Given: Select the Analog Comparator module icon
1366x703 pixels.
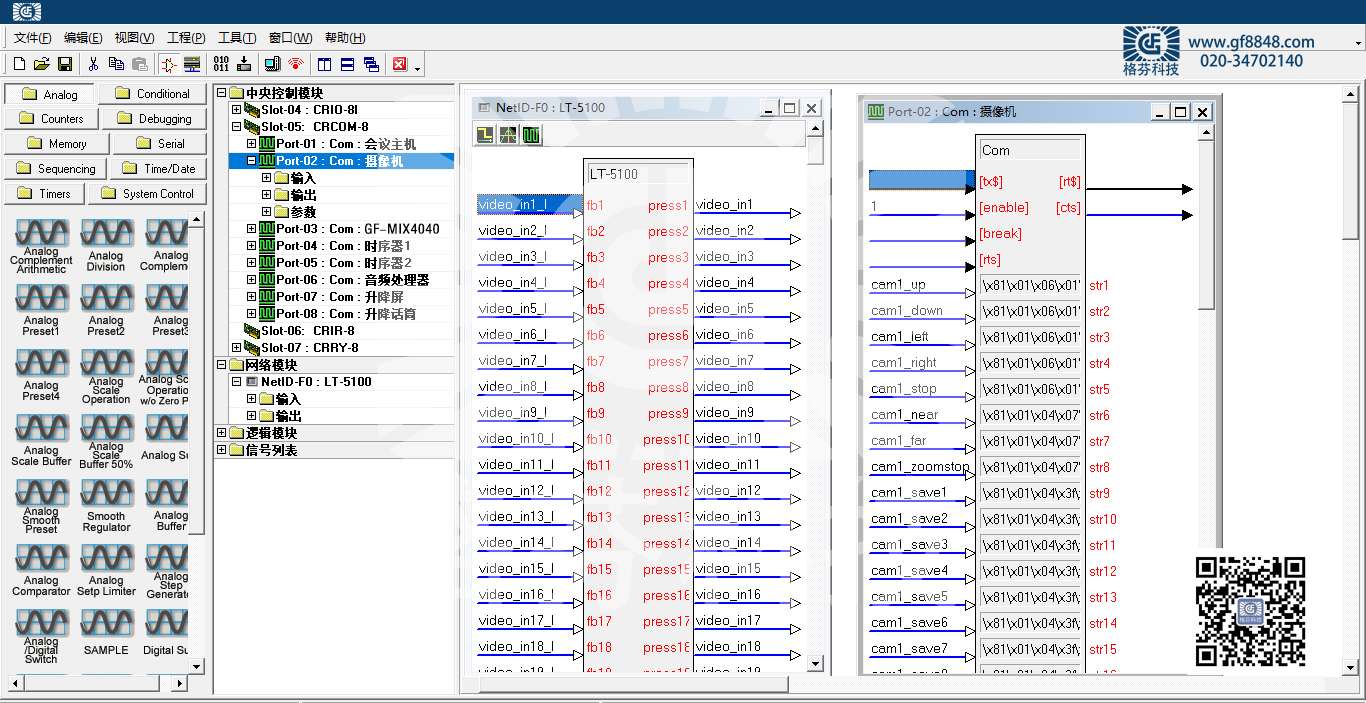Looking at the screenshot, I should tap(41, 570).
